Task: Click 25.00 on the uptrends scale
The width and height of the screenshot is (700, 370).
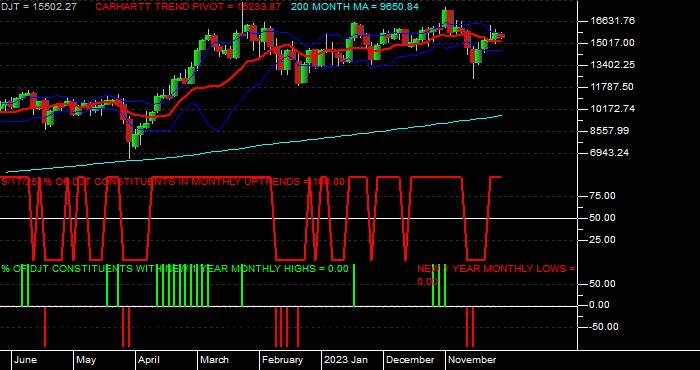Action: tap(603, 240)
